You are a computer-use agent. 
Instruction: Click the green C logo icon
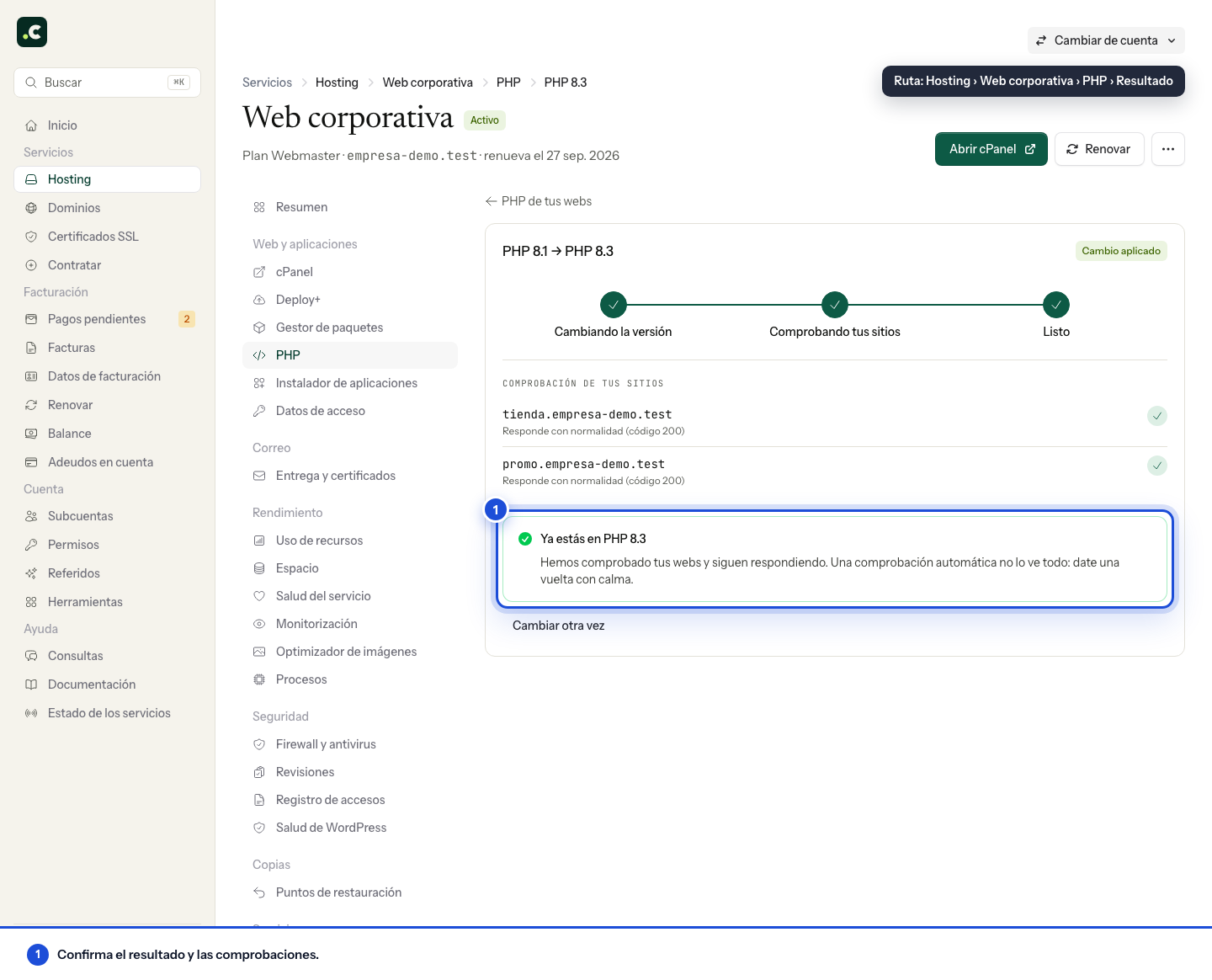tap(32, 32)
